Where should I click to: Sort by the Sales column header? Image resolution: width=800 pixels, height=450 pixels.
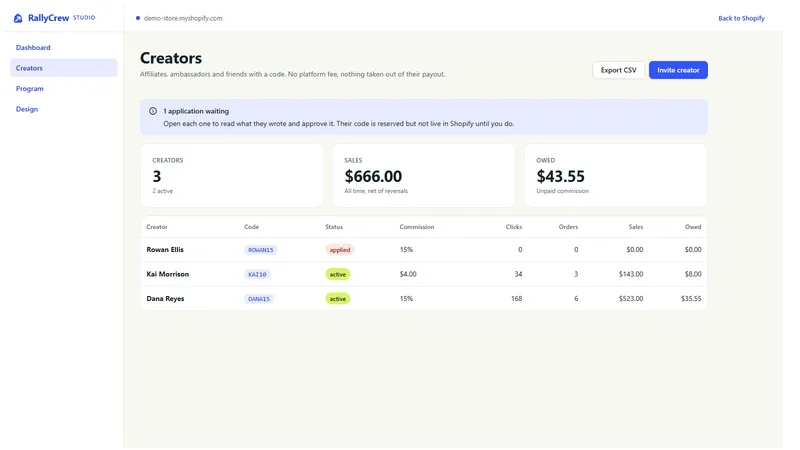point(636,227)
